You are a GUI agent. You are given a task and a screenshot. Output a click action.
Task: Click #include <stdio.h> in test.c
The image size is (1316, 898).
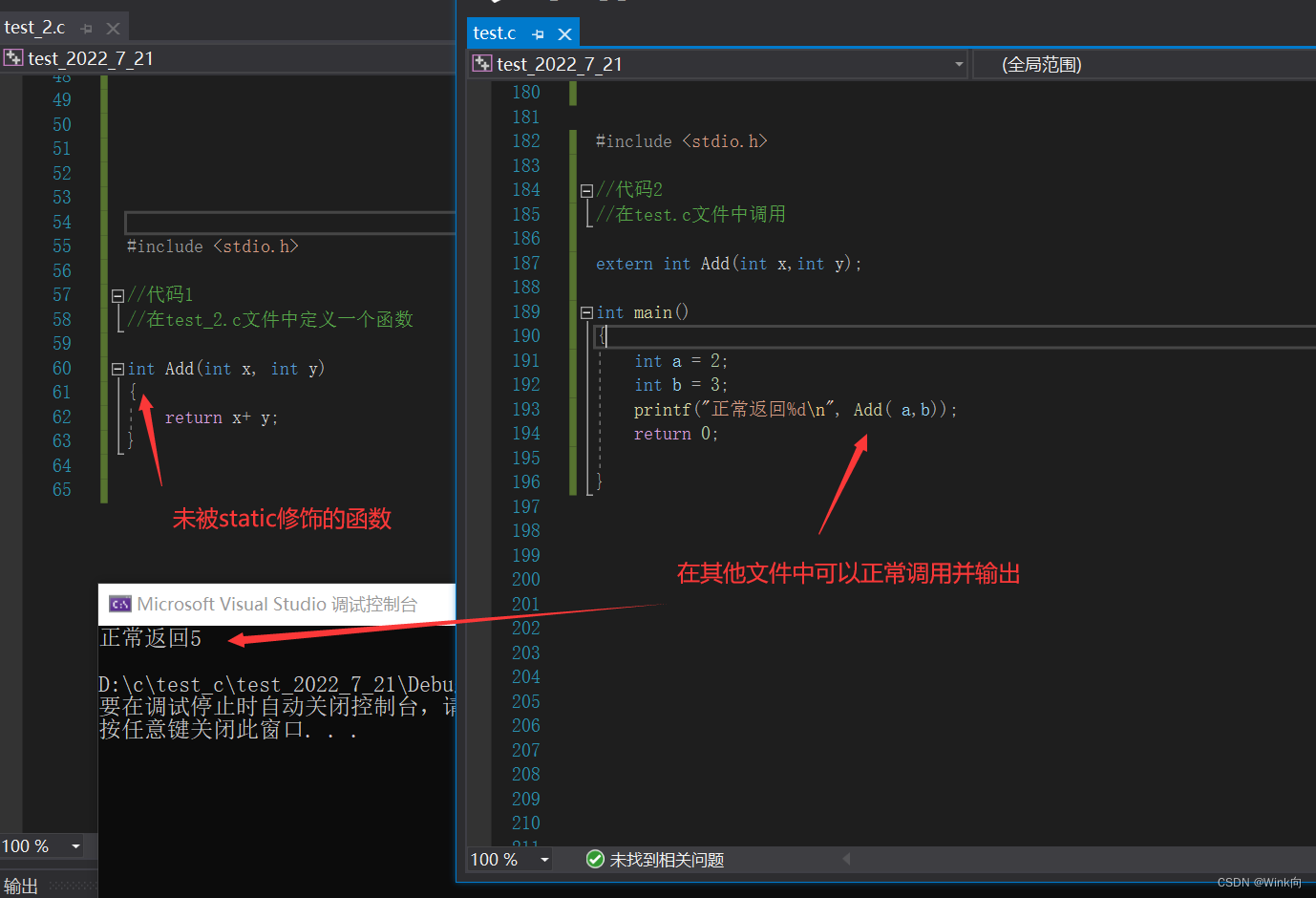pos(682,141)
